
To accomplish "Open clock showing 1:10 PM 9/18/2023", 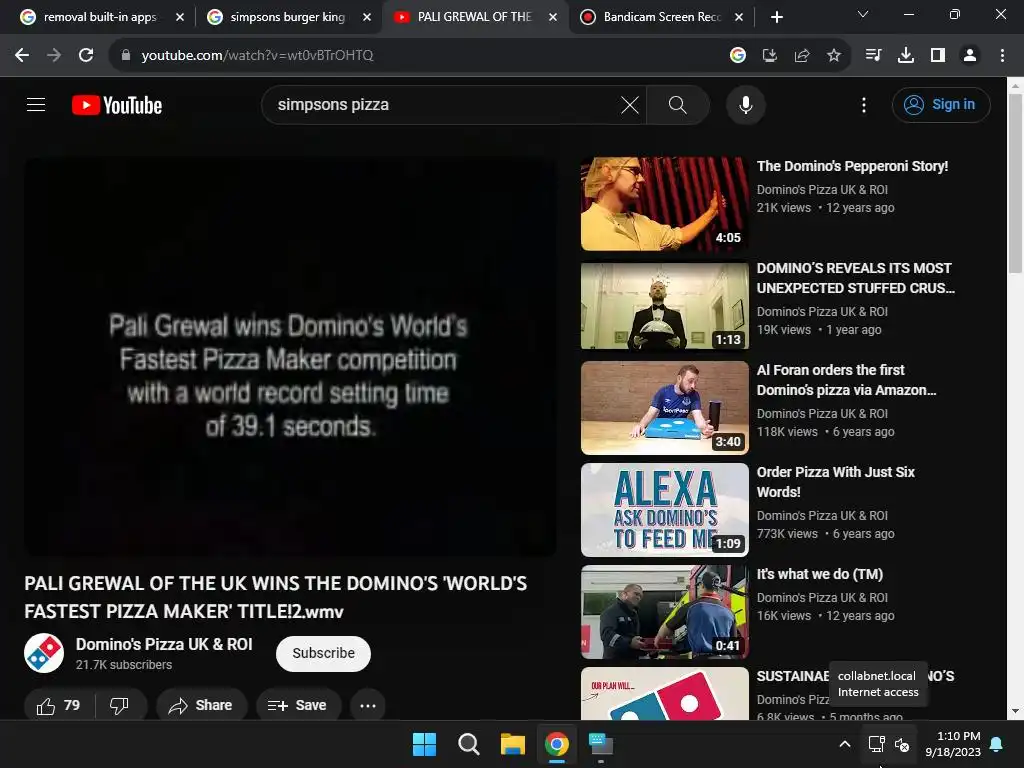I will click(953, 744).
